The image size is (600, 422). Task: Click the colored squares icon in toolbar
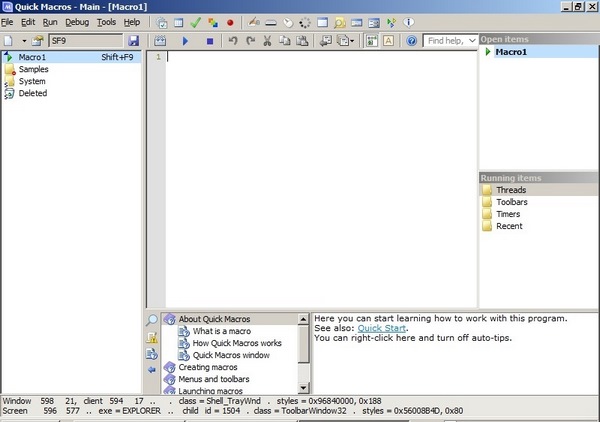point(213,23)
